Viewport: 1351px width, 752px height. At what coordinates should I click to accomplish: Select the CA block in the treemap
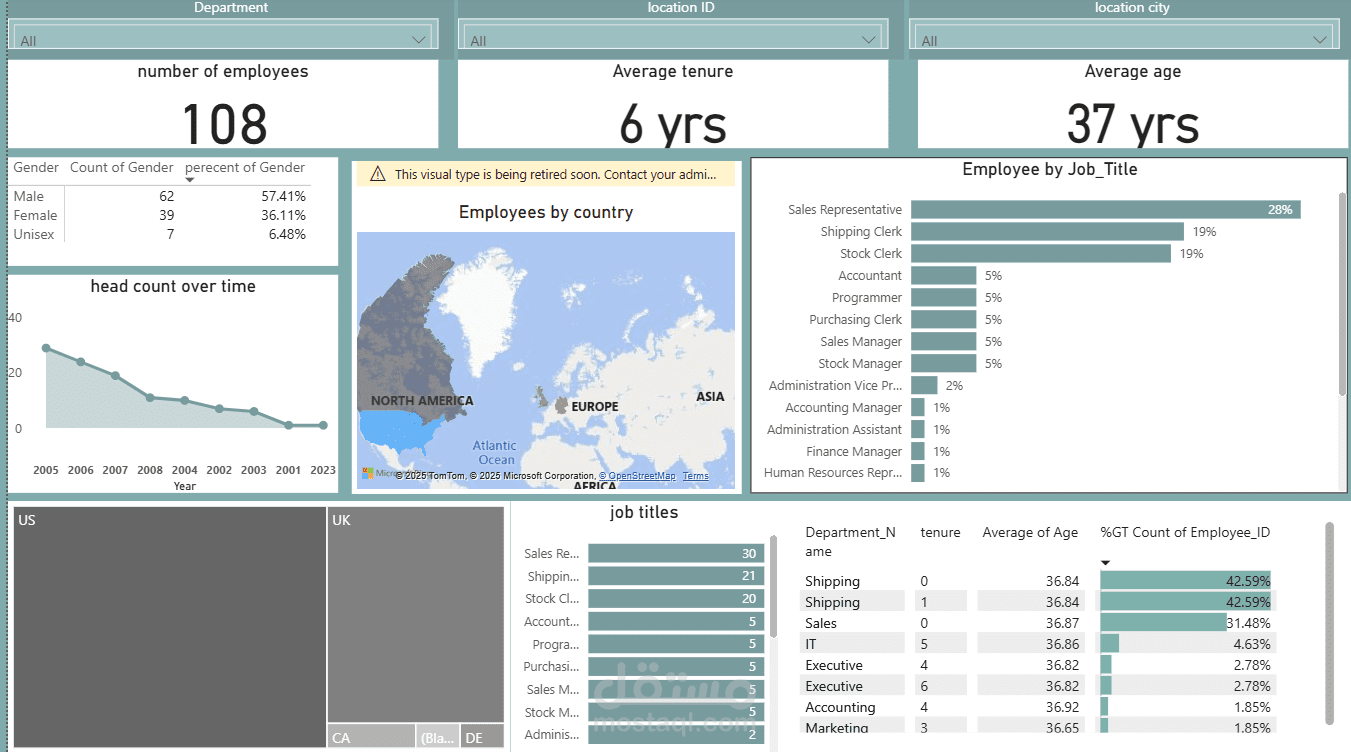[x=371, y=736]
